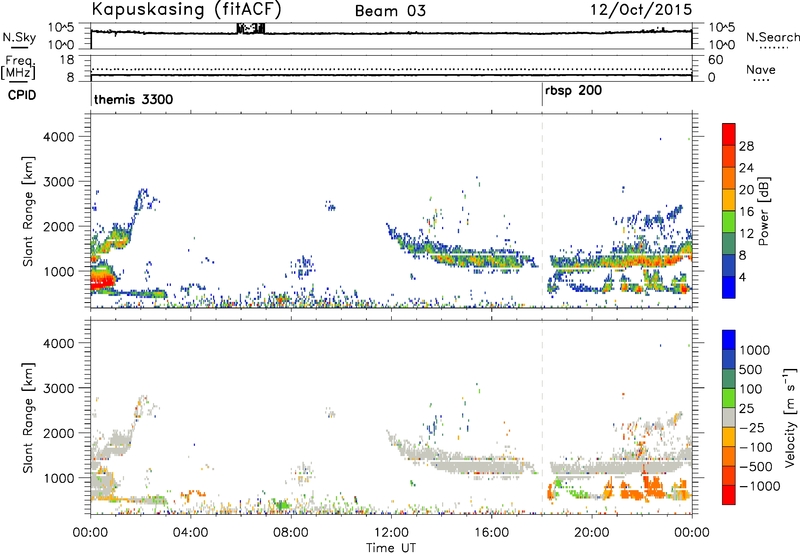800x554 pixels.
Task: Click the 16 label on Power colorbar
Action: [x=746, y=212]
